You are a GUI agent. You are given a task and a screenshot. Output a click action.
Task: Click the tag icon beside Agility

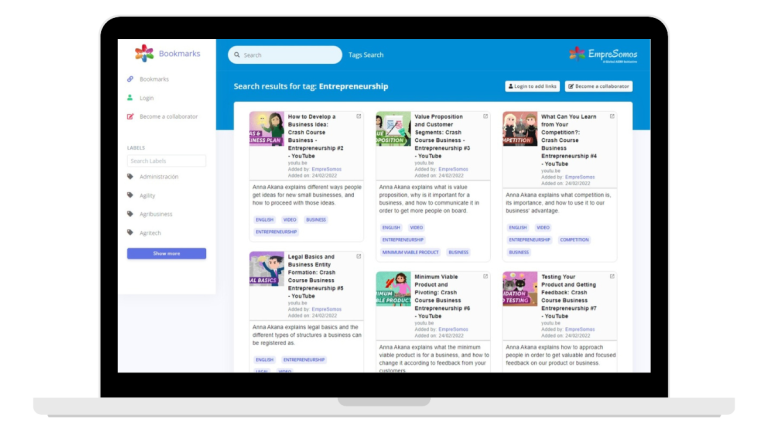[x=130, y=195]
